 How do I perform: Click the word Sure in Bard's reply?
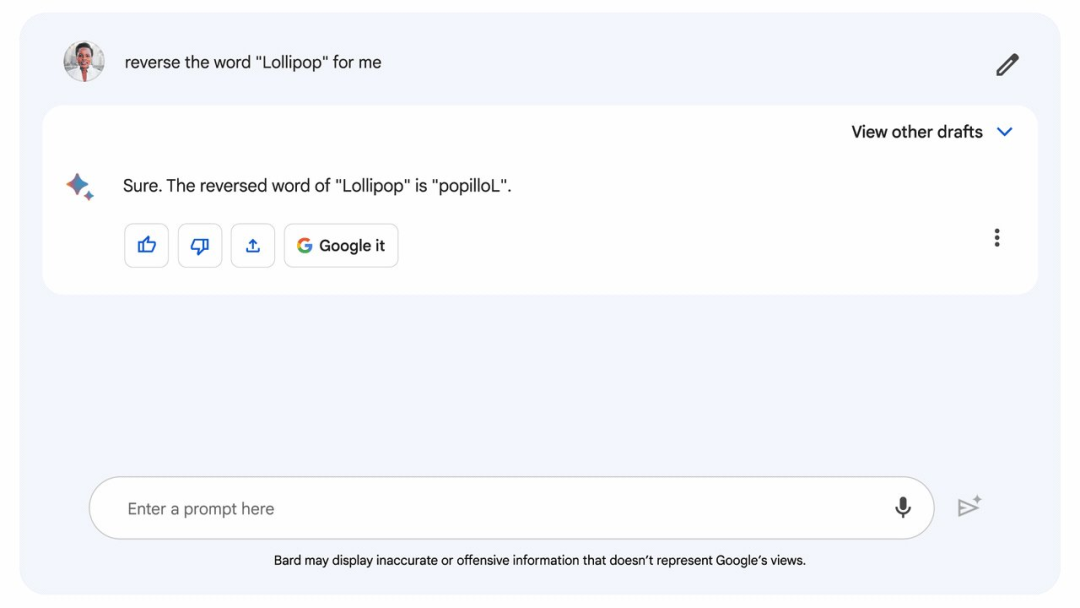point(141,186)
